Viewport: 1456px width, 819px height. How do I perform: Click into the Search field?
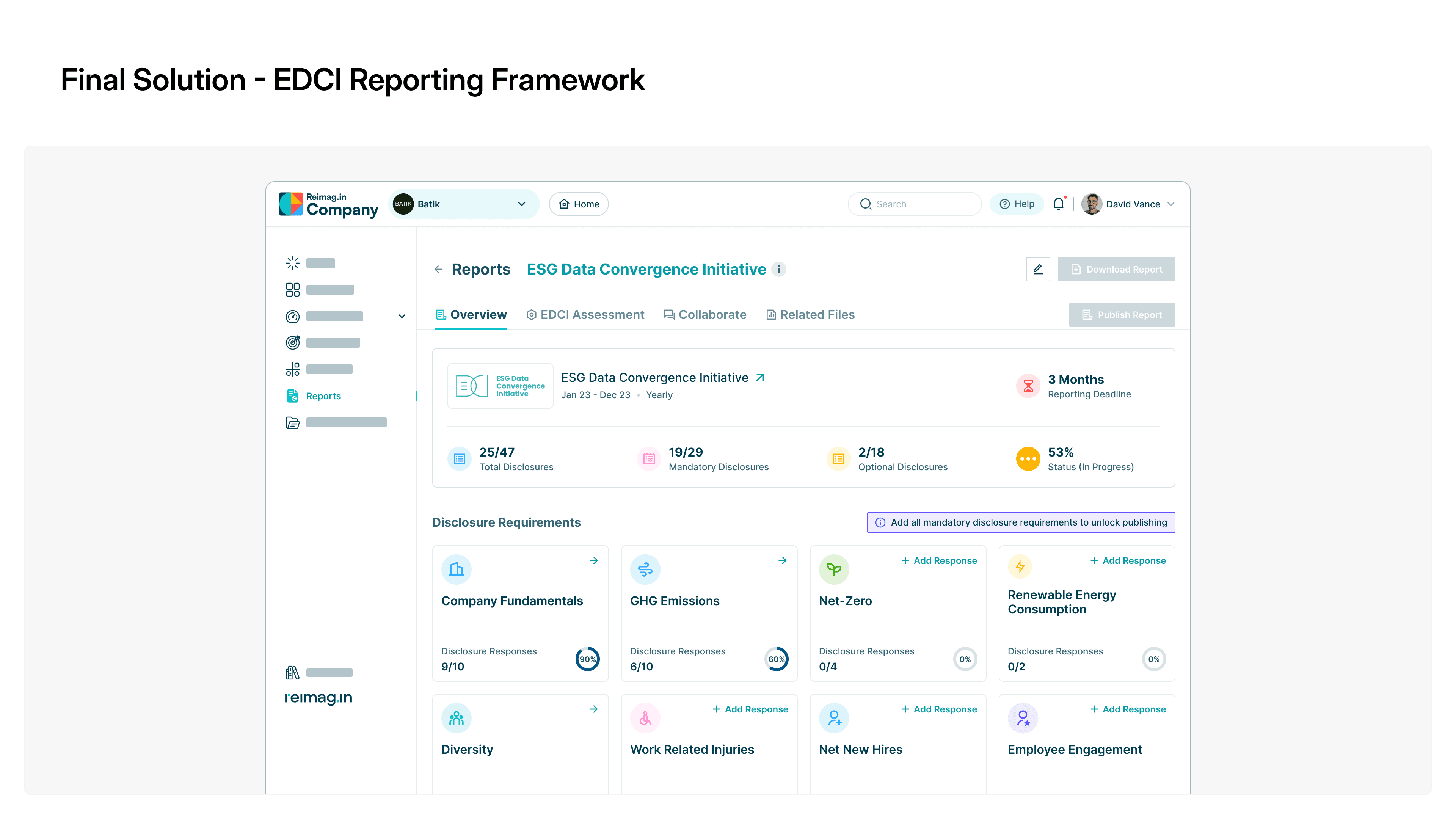click(x=914, y=204)
